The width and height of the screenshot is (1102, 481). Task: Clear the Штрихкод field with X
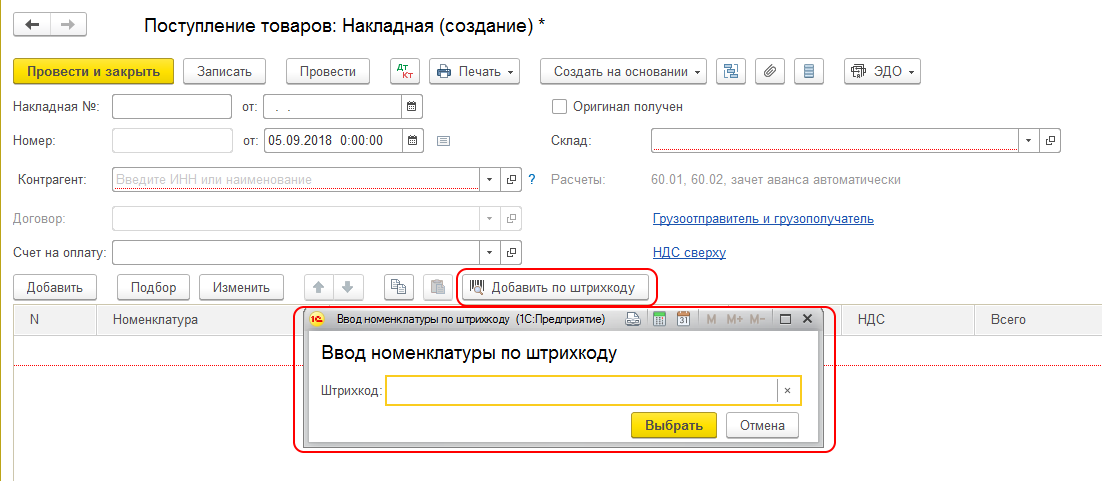click(x=788, y=391)
